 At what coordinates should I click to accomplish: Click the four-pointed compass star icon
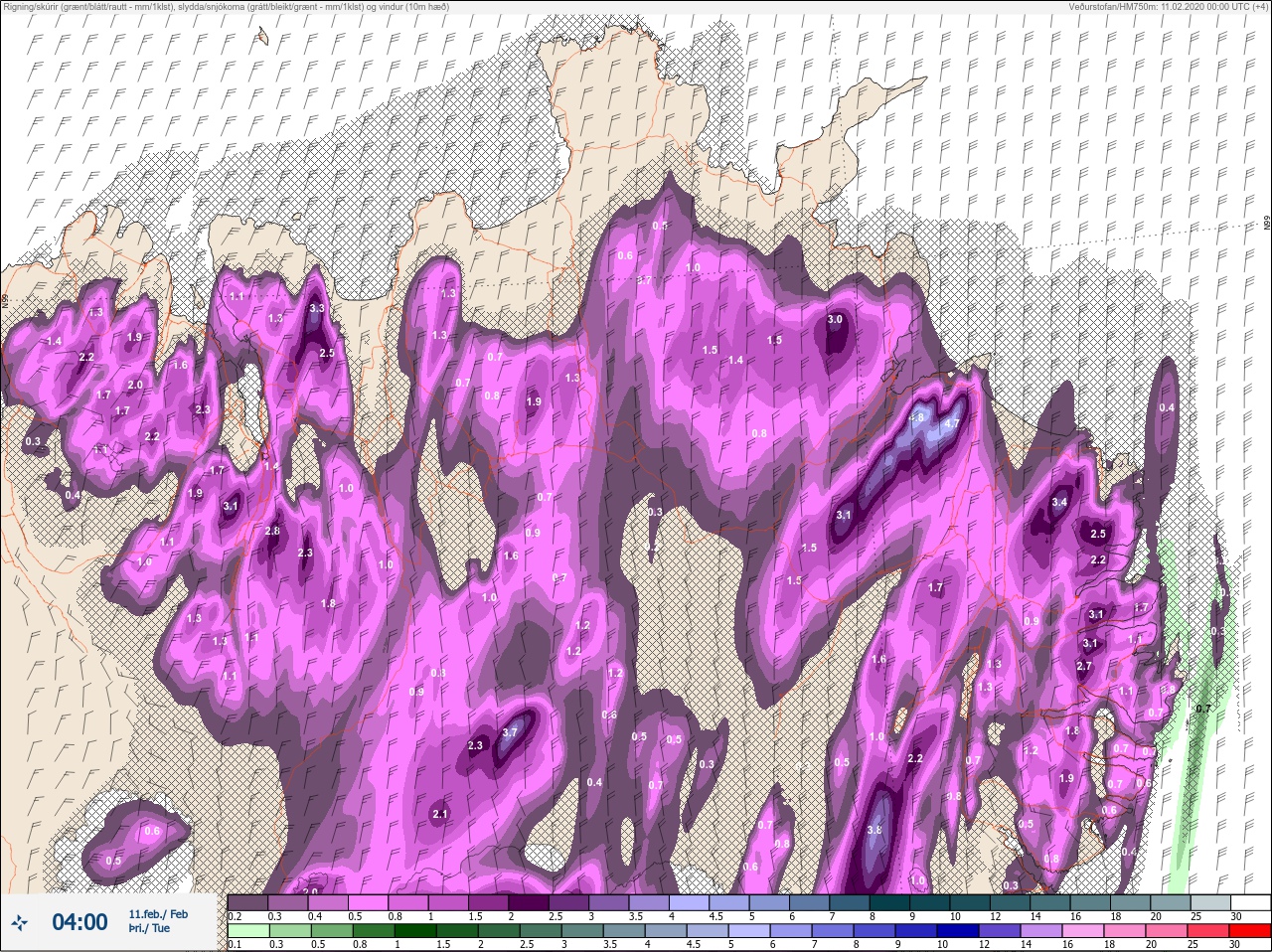[x=20, y=923]
